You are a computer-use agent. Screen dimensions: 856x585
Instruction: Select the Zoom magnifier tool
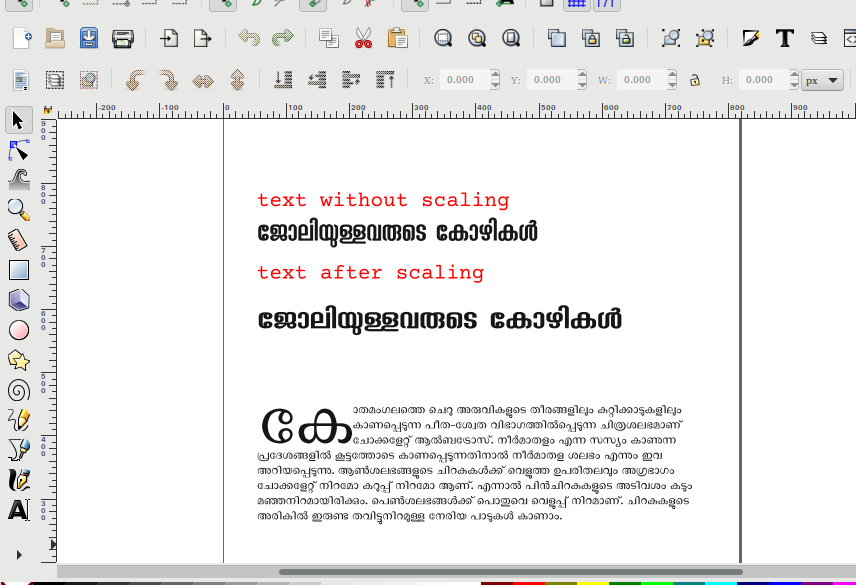pyautogui.click(x=18, y=209)
